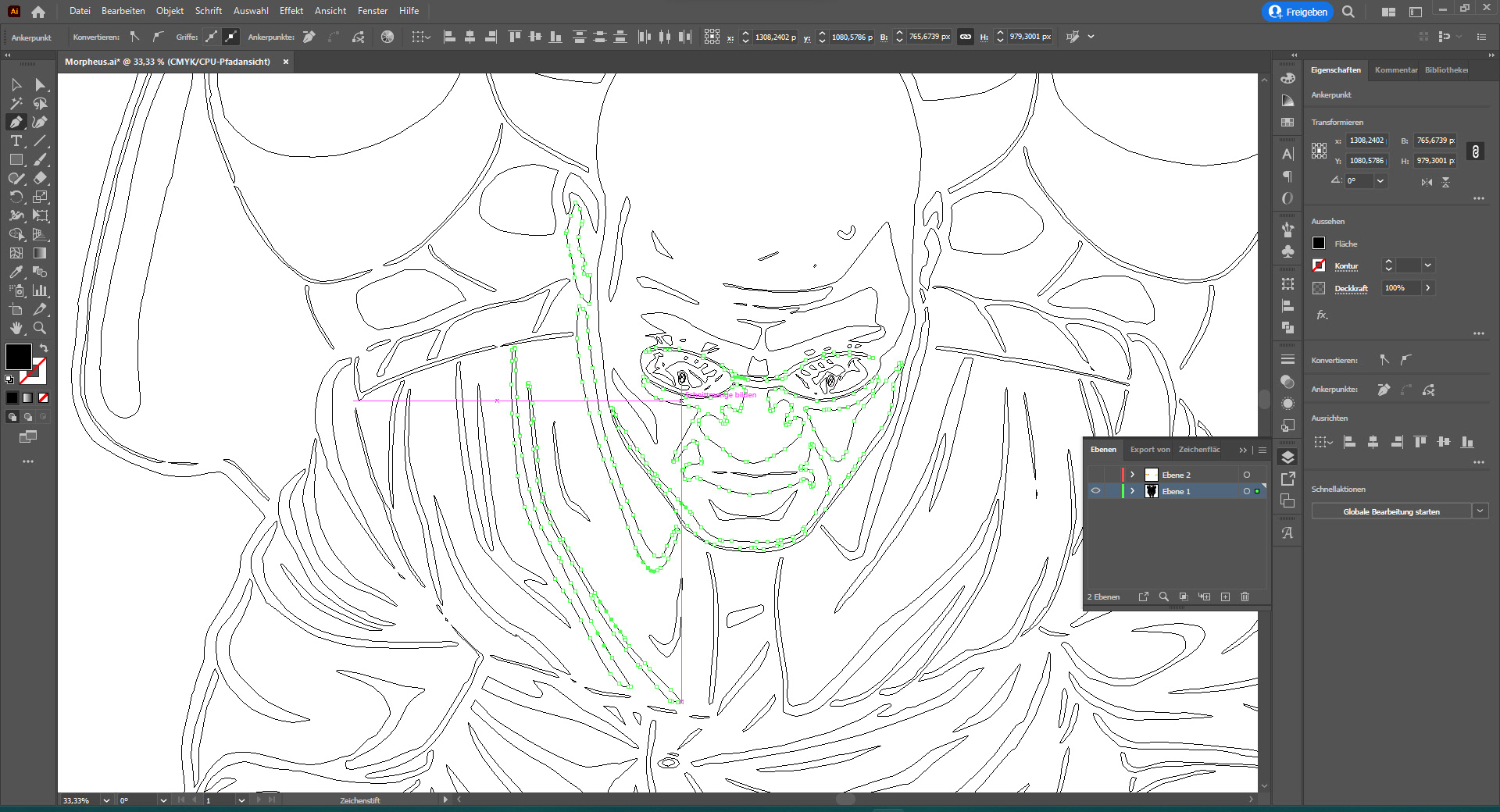Toggle visibility of Ebene 1
Image resolution: width=1500 pixels, height=812 pixels.
[x=1095, y=491]
